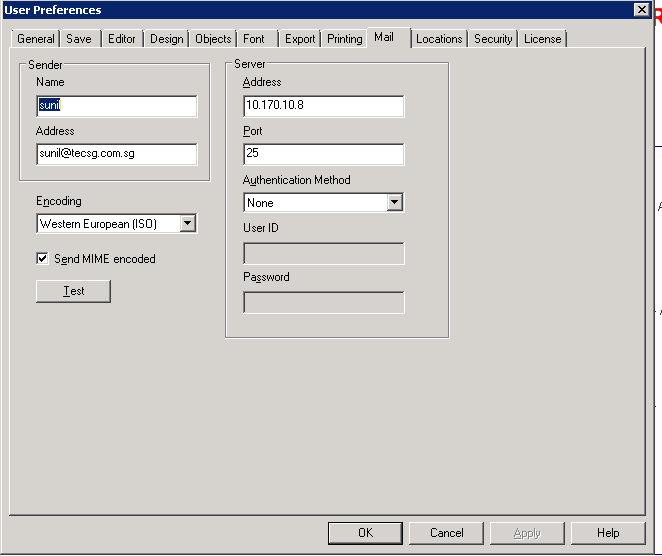The image size is (662, 556).
Task: Toggle the Send MIME encoded checkbox
Action: coord(42,258)
